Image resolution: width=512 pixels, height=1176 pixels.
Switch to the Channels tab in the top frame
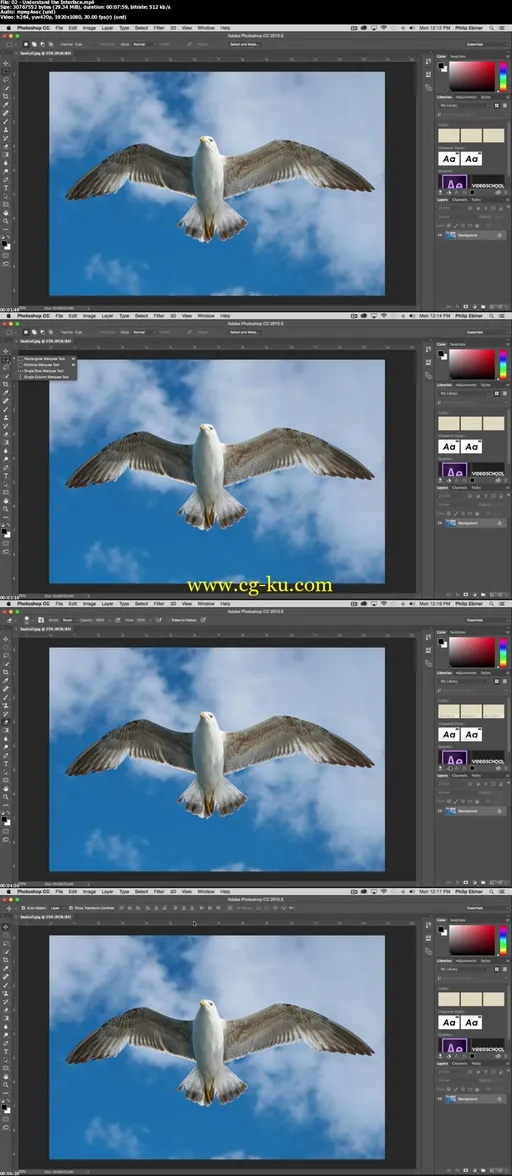(x=460, y=200)
